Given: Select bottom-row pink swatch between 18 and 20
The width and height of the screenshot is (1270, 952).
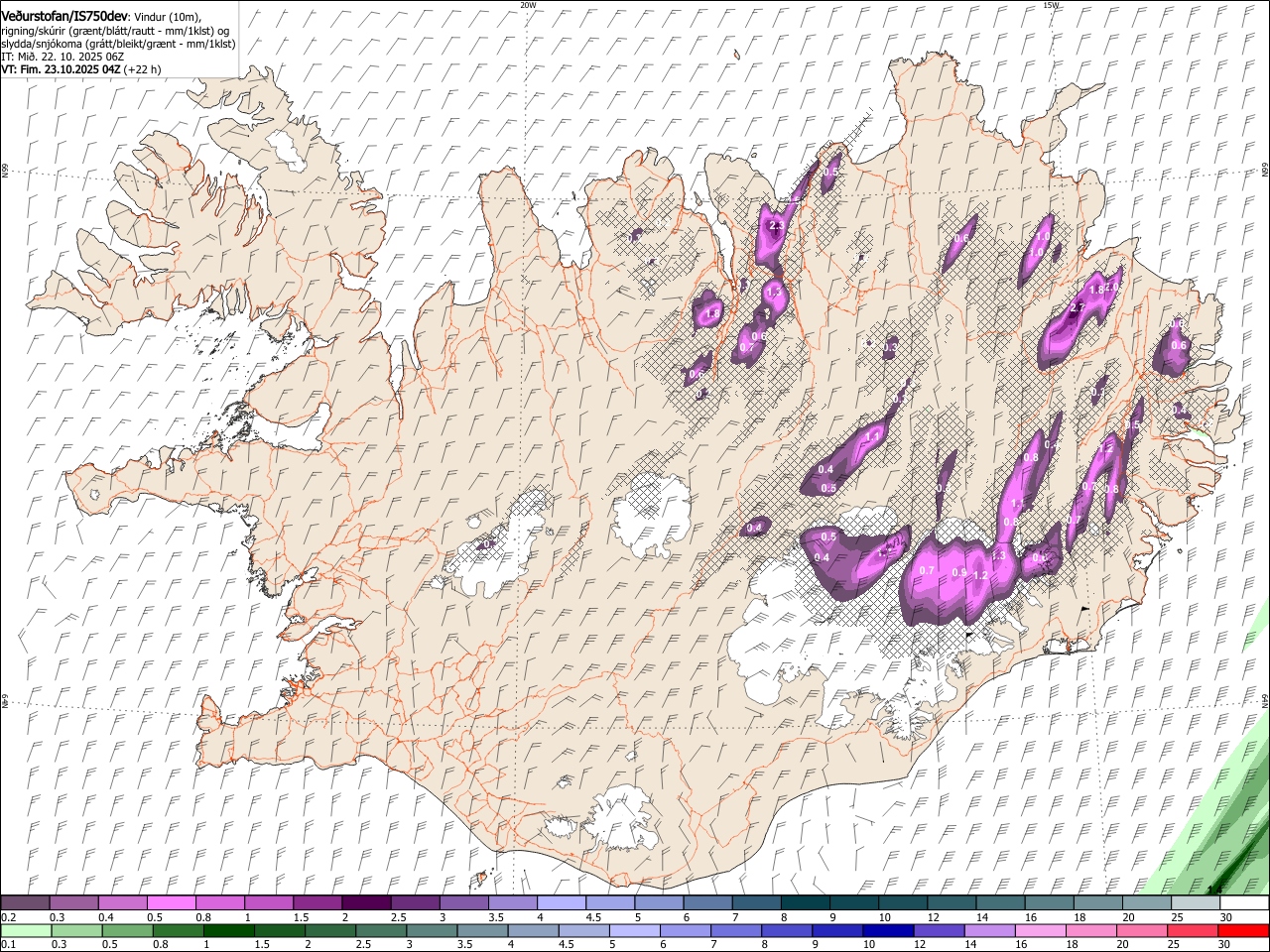Looking at the screenshot, I should tap(1092, 931).
